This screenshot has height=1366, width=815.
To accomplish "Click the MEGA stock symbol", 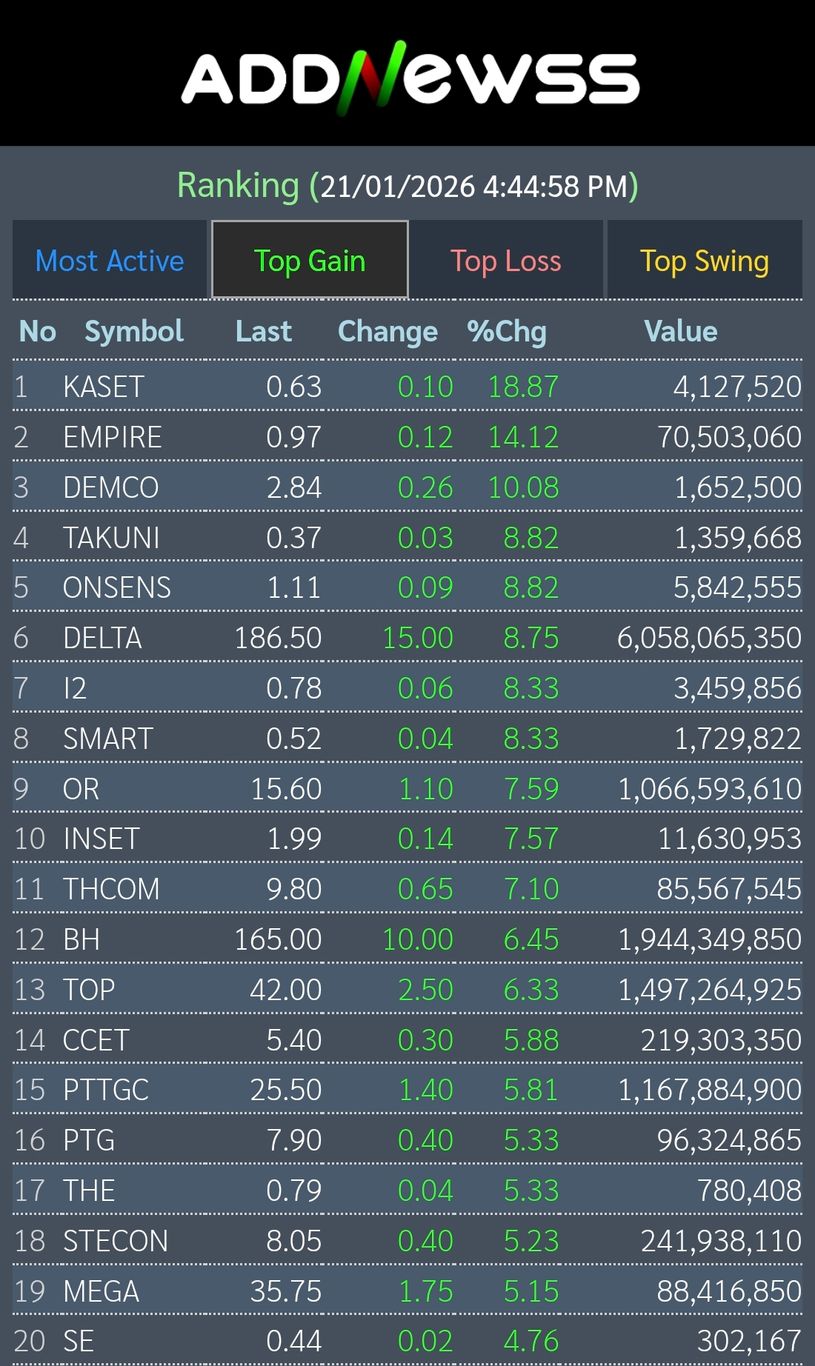I will (x=101, y=1291).
